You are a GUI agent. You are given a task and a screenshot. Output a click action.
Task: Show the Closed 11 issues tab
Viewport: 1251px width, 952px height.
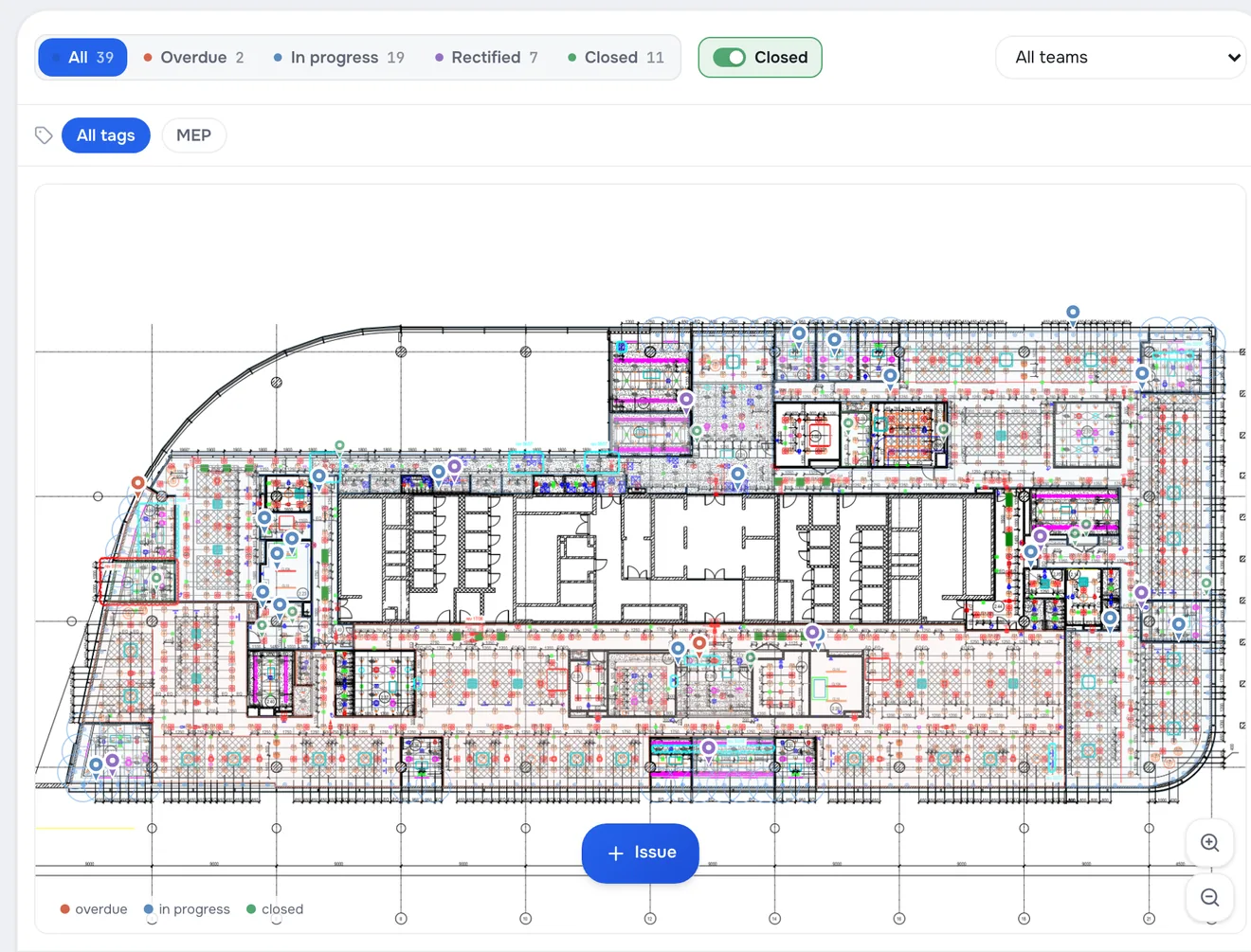coord(615,58)
